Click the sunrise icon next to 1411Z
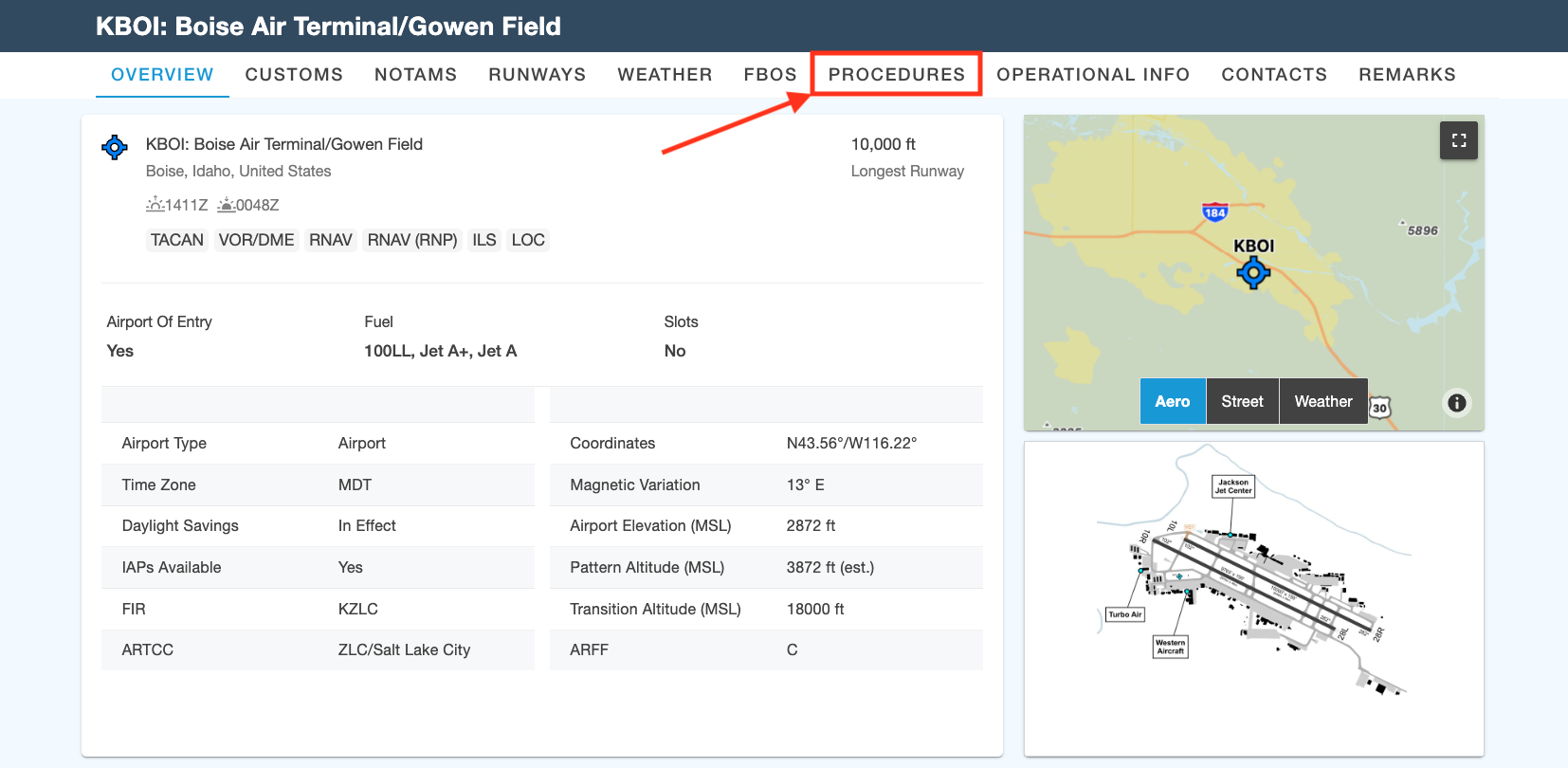 155,204
